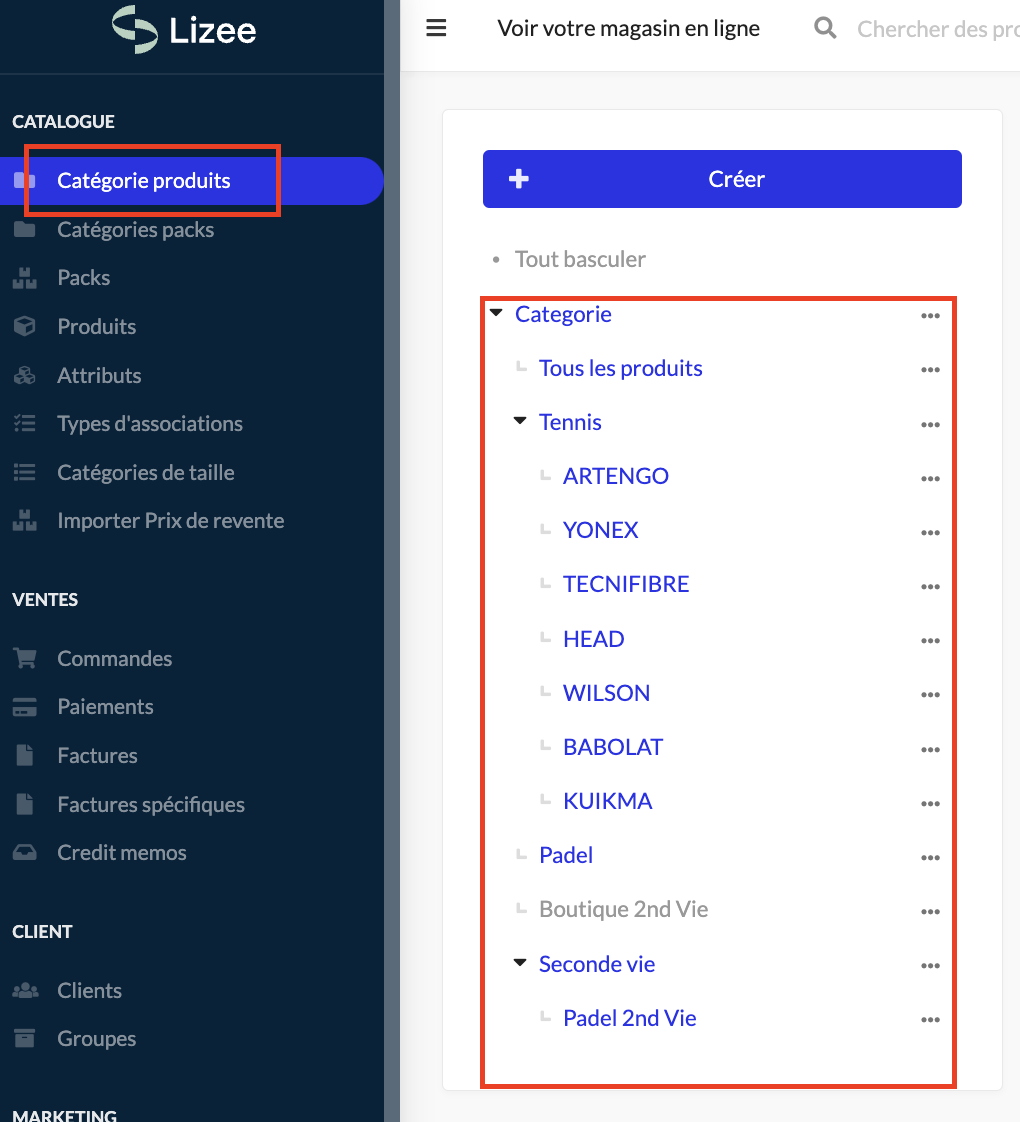Open options dots for WILSON
Screen dimensions: 1020x1122
930,695
